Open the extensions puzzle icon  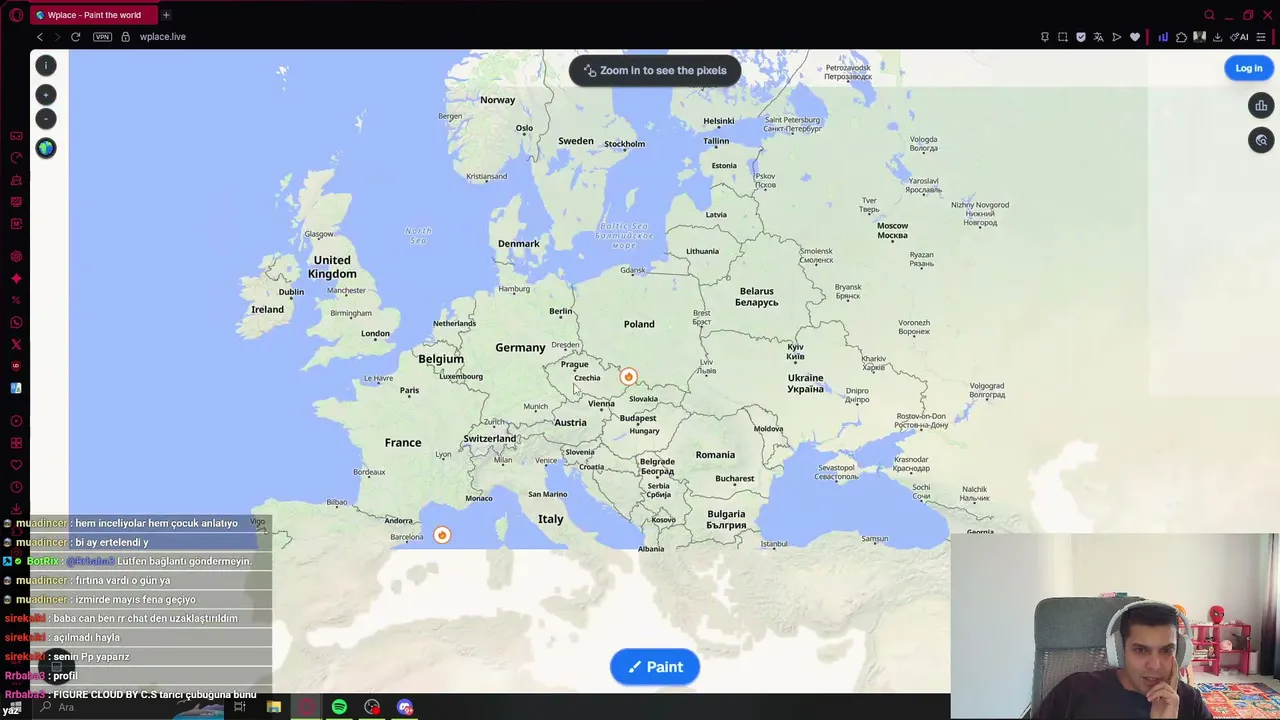point(1181,37)
